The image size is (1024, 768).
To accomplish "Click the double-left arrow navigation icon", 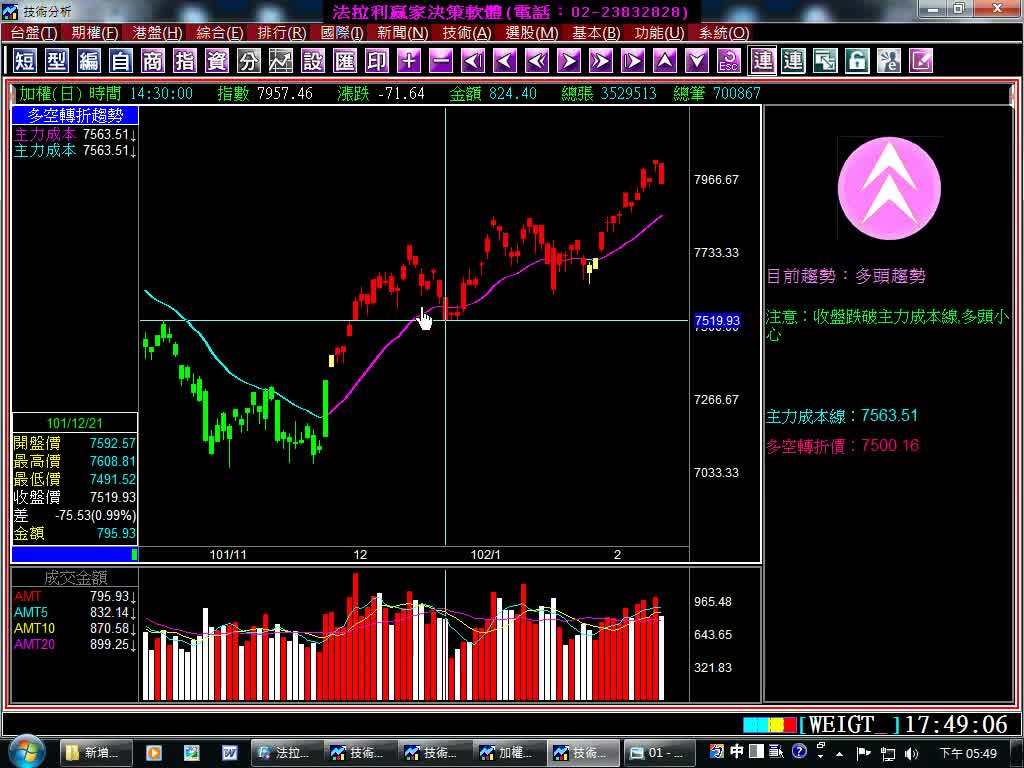I will click(537, 61).
